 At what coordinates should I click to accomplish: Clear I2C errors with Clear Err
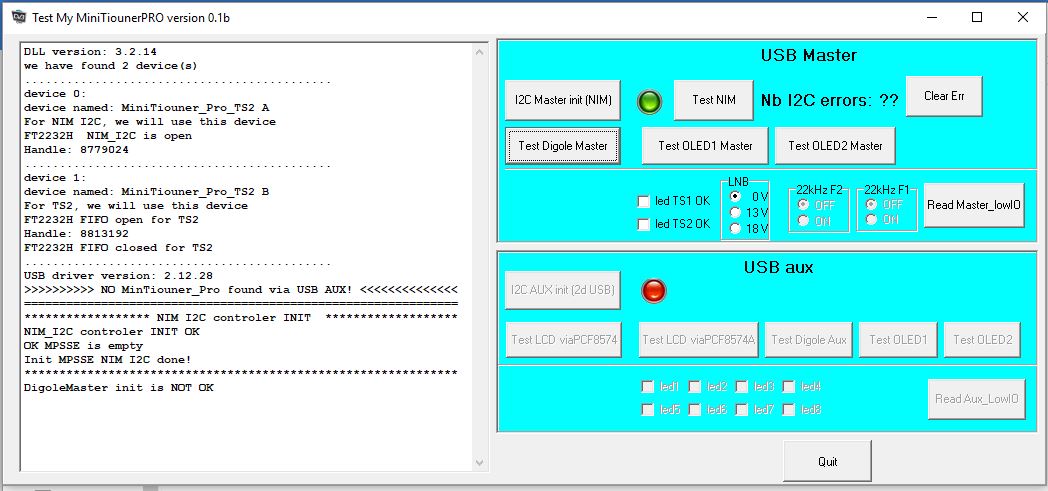[943, 96]
